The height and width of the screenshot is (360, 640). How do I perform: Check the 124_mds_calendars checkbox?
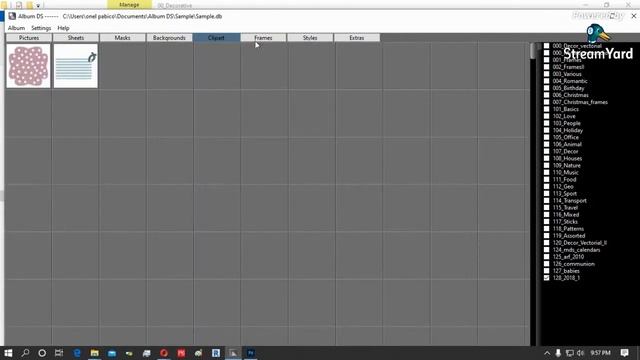(547, 250)
